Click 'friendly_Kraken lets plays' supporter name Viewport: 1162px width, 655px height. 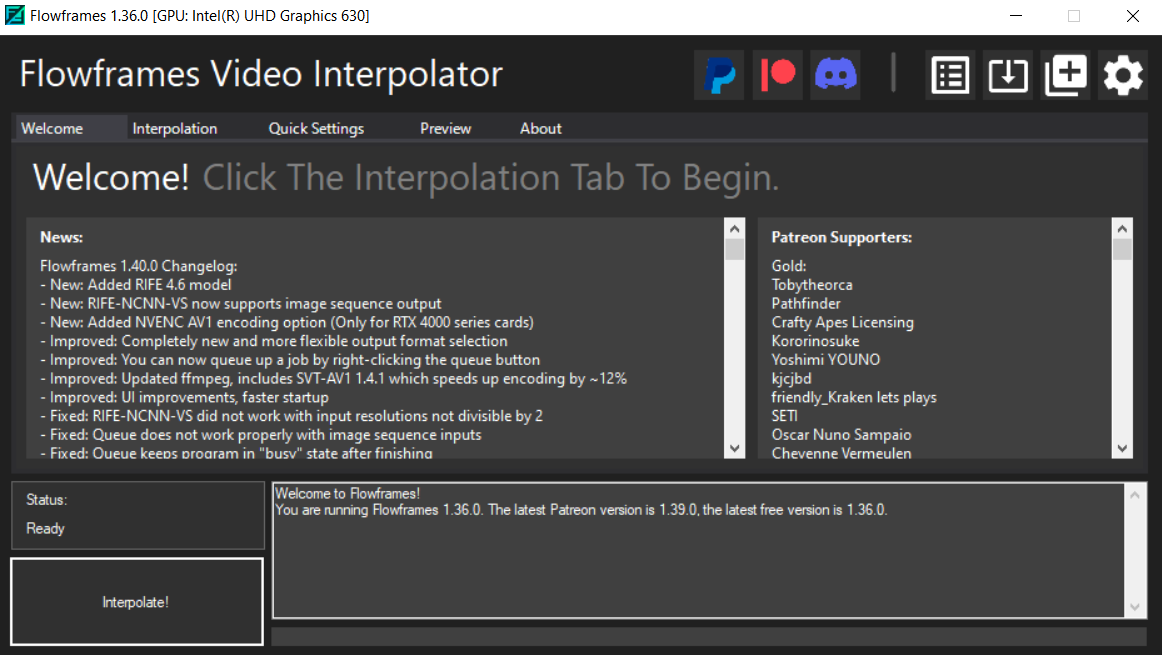(x=854, y=397)
